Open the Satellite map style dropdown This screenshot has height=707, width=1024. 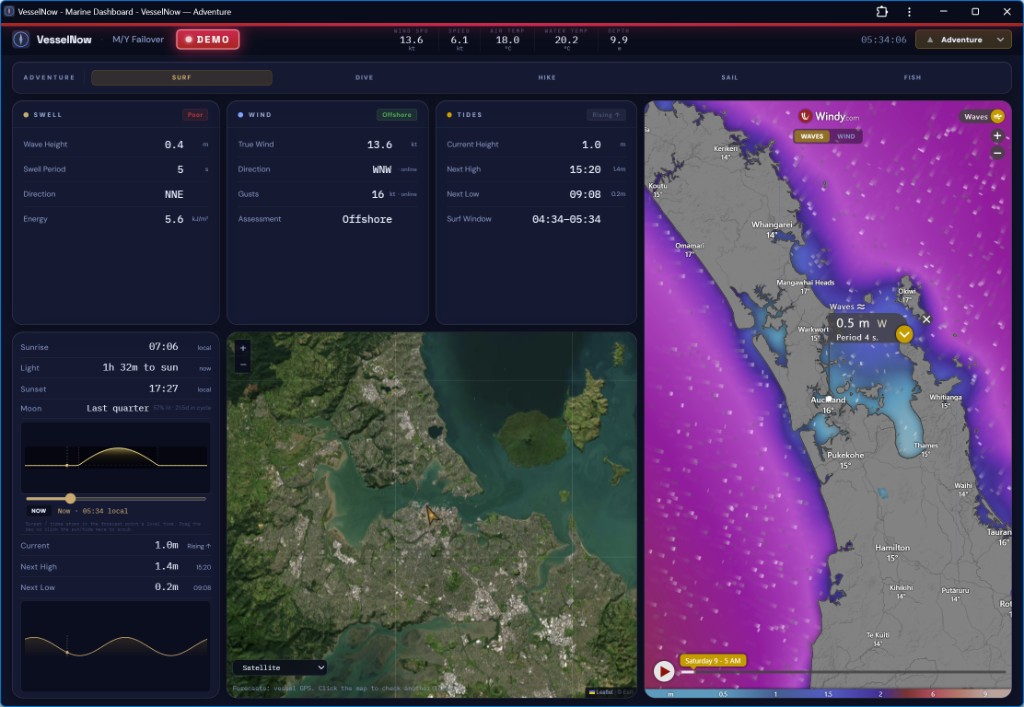(x=280, y=667)
